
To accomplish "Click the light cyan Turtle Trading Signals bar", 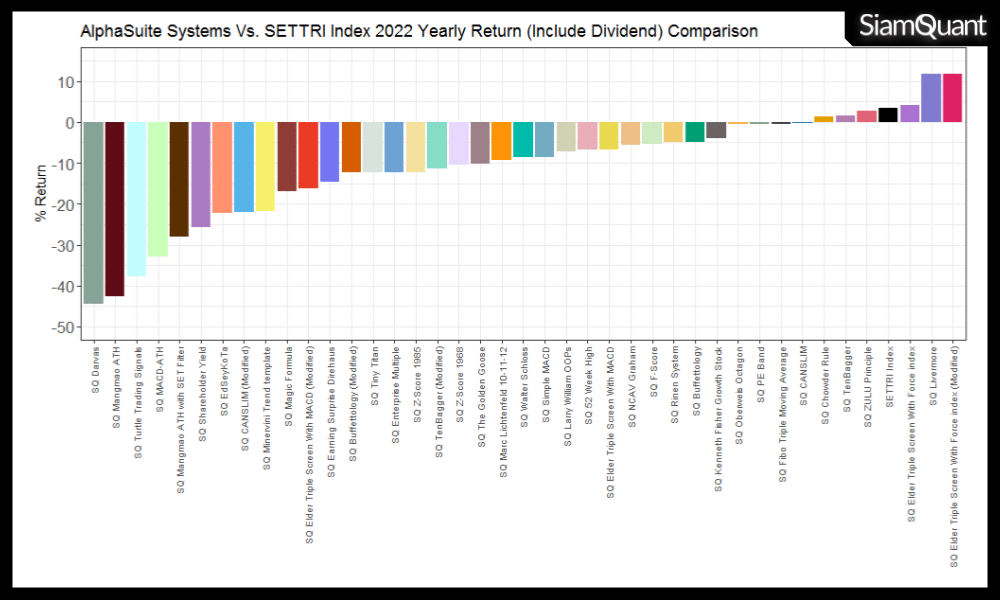I will click(x=136, y=199).
